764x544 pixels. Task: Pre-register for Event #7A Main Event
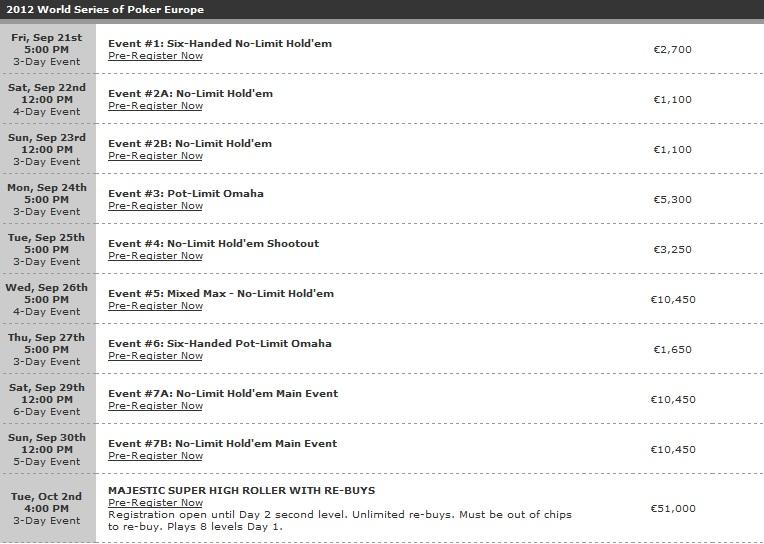(155, 406)
